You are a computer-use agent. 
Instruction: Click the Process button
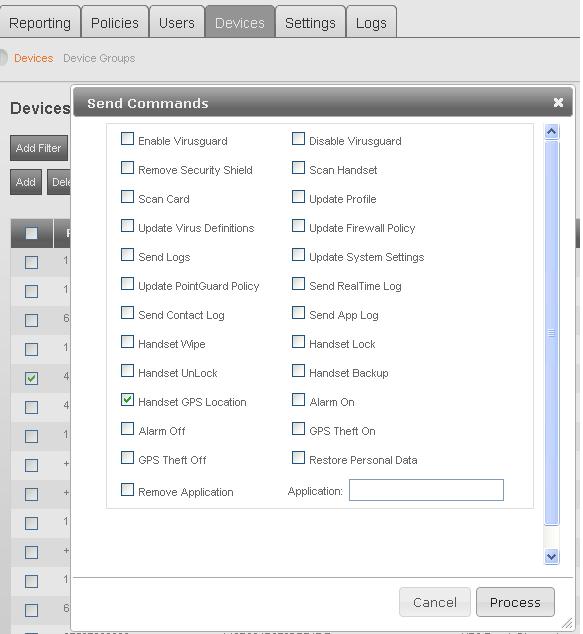515,602
